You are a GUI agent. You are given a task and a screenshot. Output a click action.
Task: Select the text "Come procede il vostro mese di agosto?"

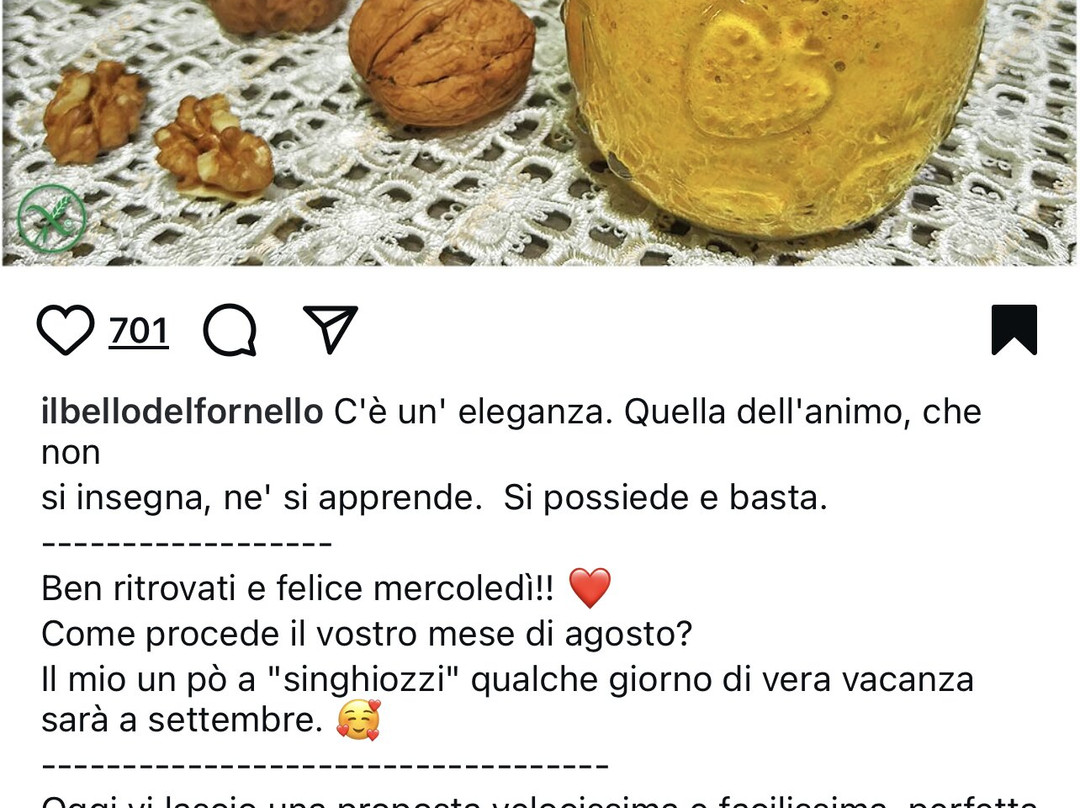366,634
